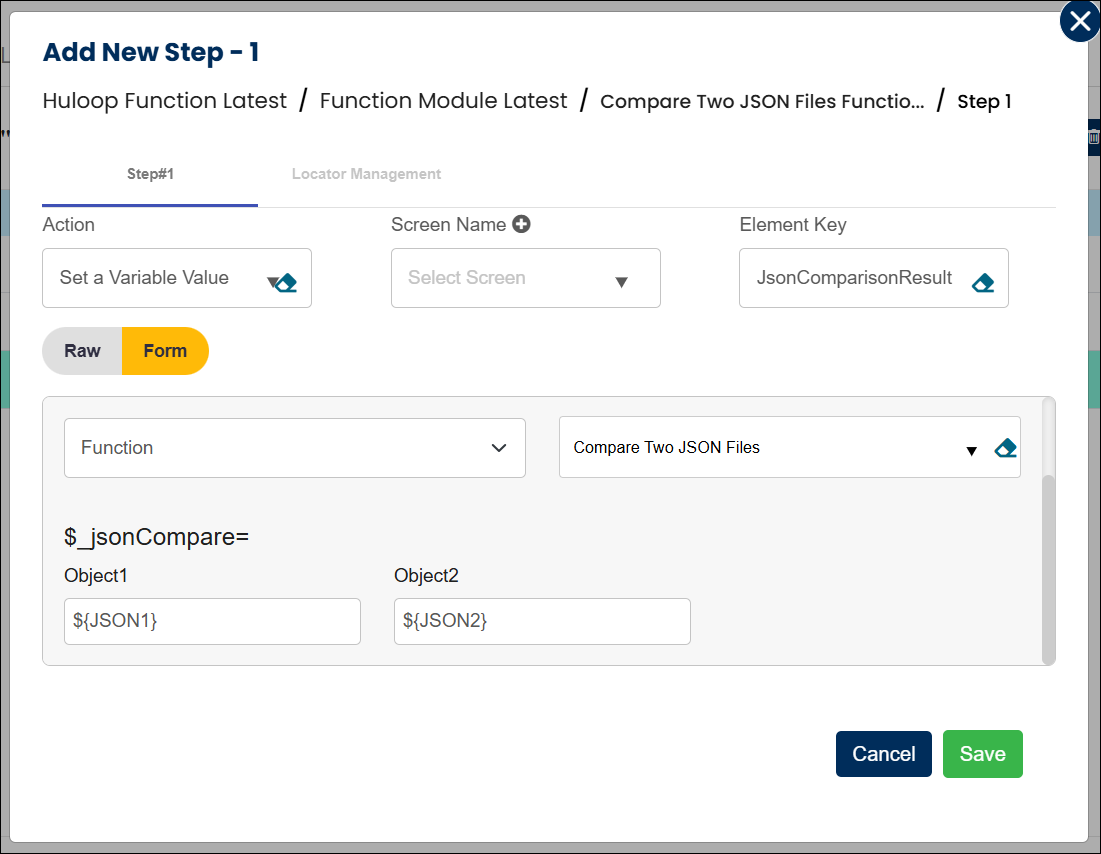Navigate to Function Module Latest breadcrumb
The image size is (1101, 854).
(443, 101)
